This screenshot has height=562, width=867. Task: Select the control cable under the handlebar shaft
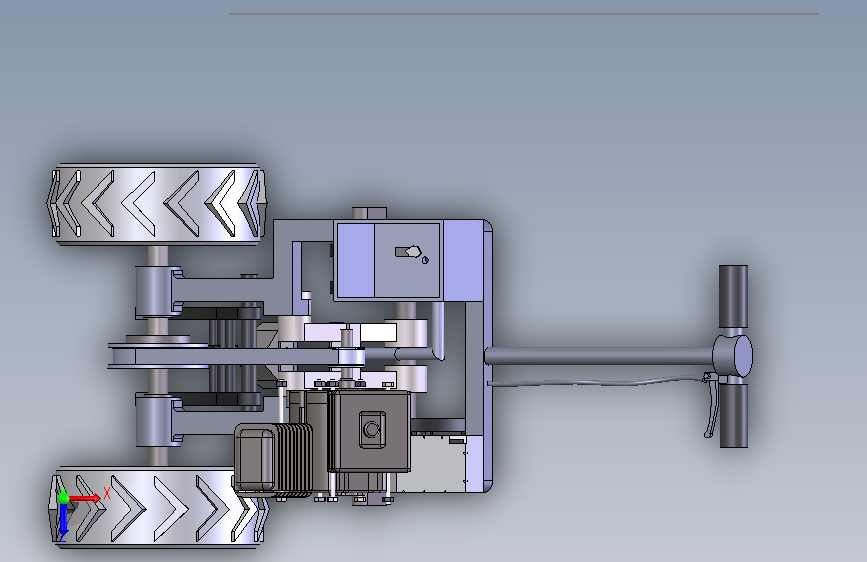(597, 381)
